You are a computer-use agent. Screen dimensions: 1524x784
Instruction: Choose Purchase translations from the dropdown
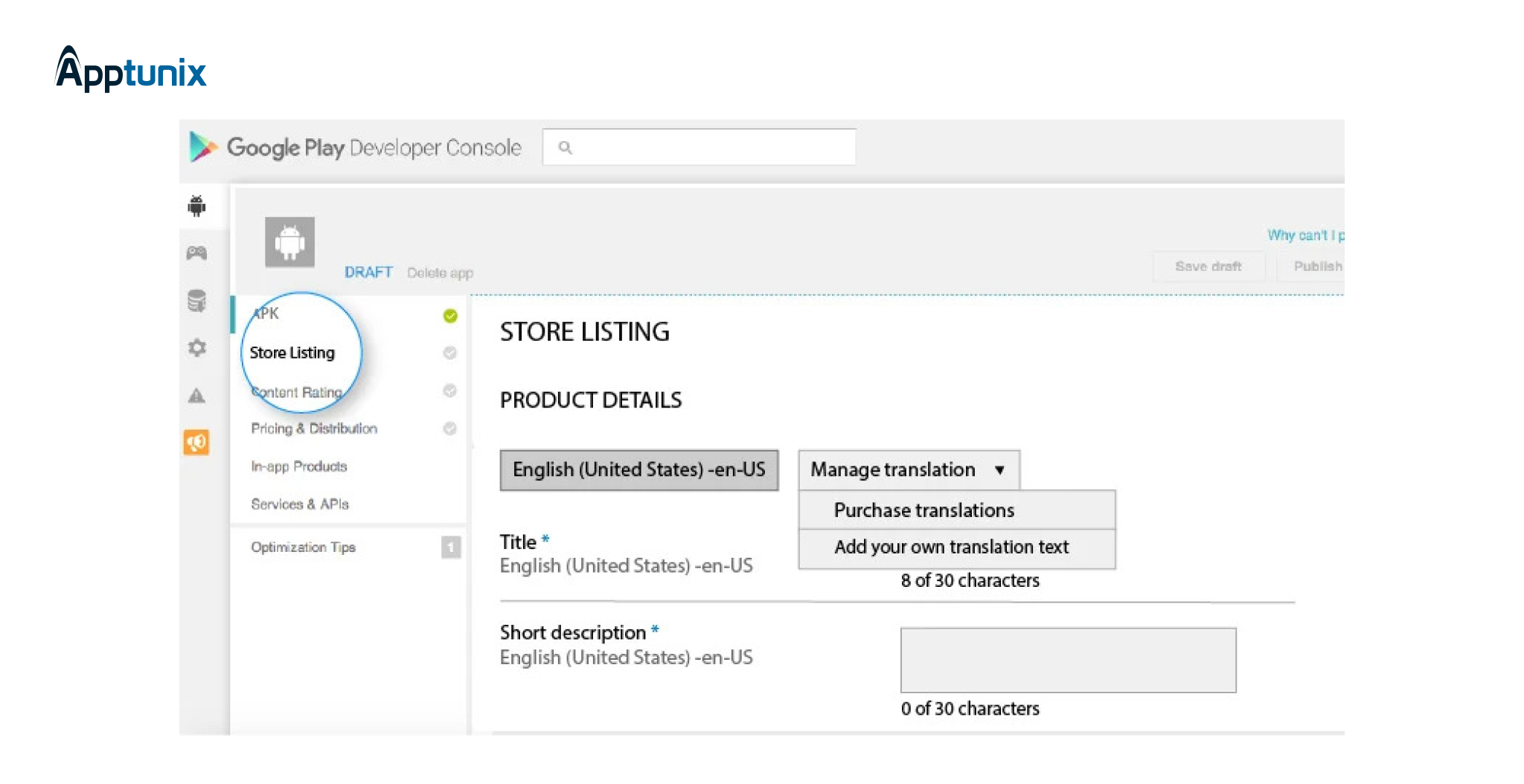pyautogui.click(x=923, y=510)
